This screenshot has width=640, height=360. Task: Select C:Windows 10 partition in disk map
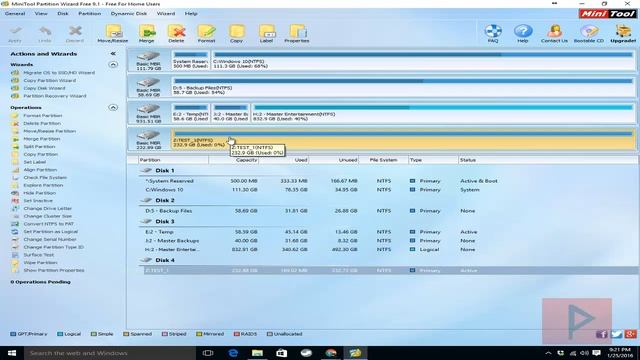tap(423, 60)
